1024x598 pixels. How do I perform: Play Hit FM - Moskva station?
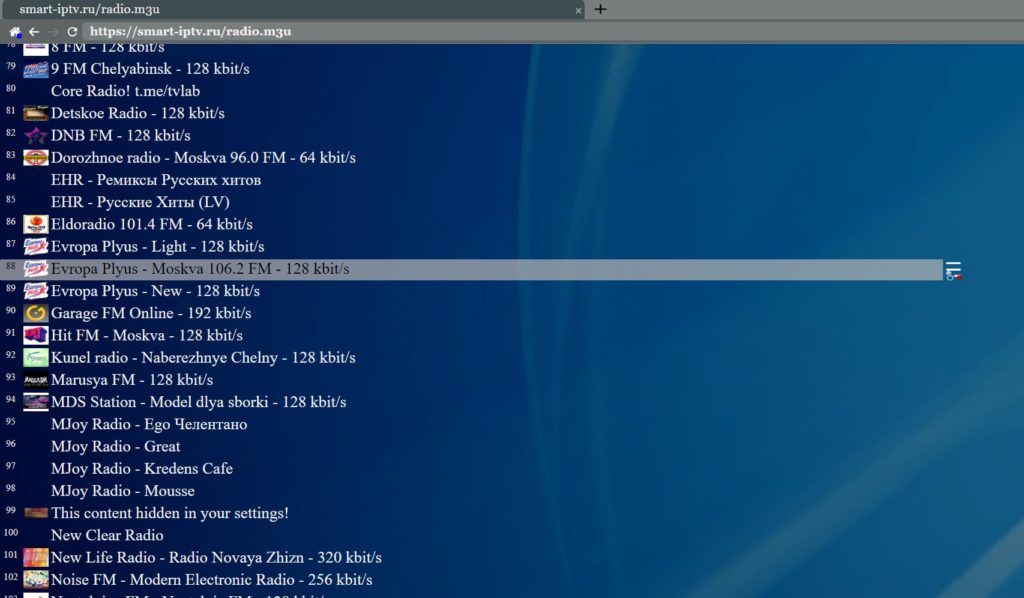(x=146, y=335)
